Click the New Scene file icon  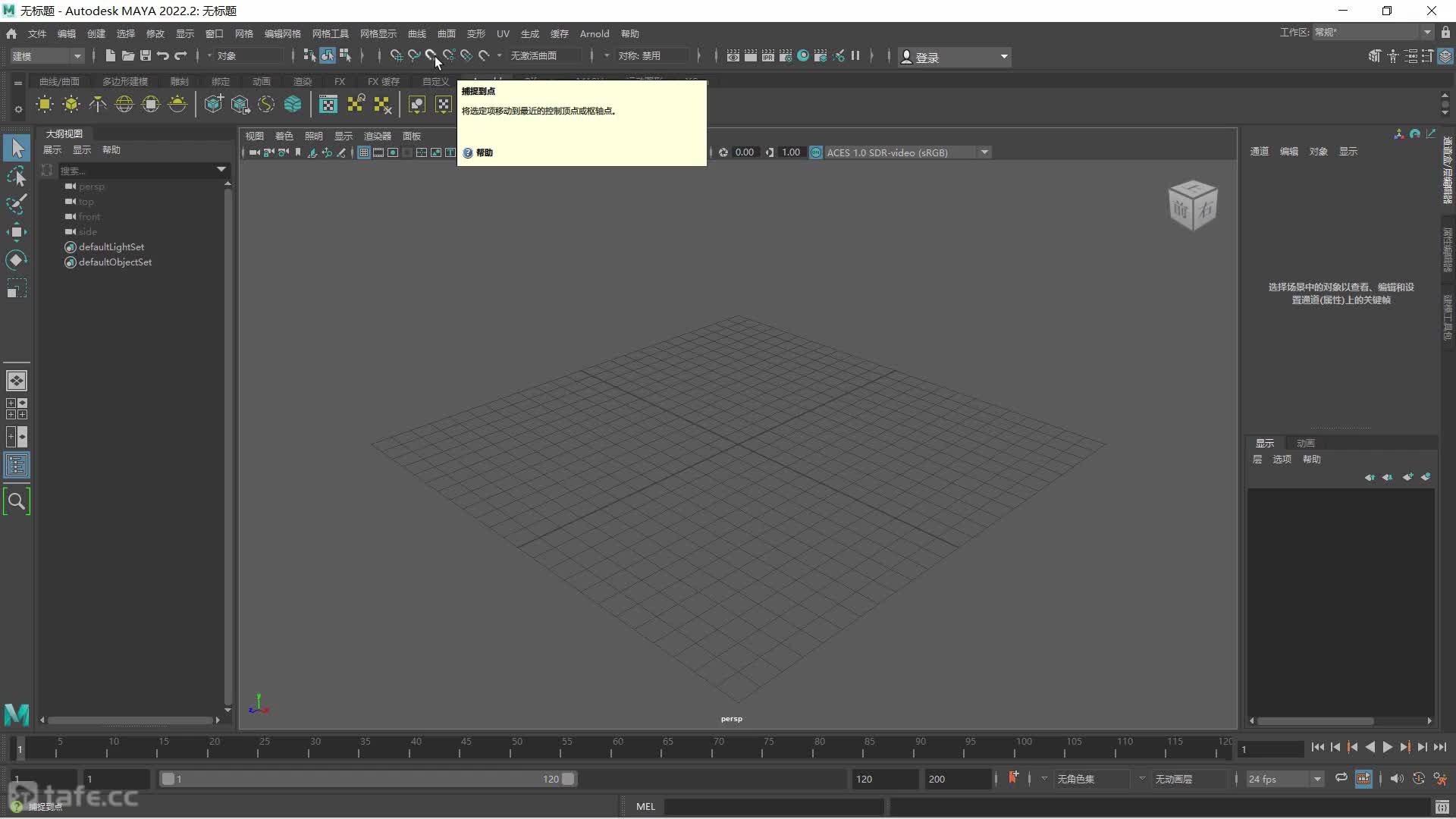(110, 55)
